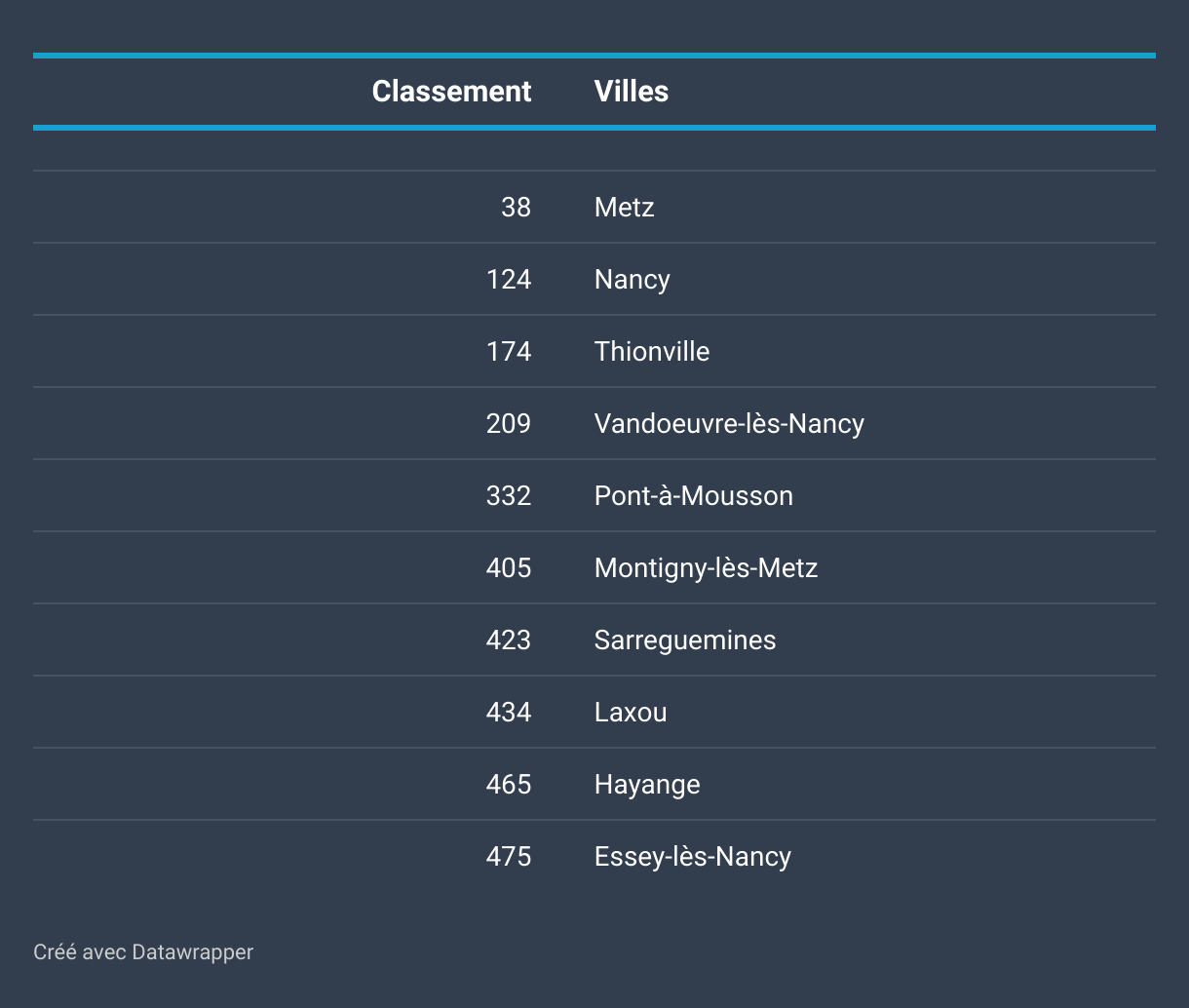Click the Classement column header
Viewport: 1189px width, 1008px height.
[x=451, y=92]
